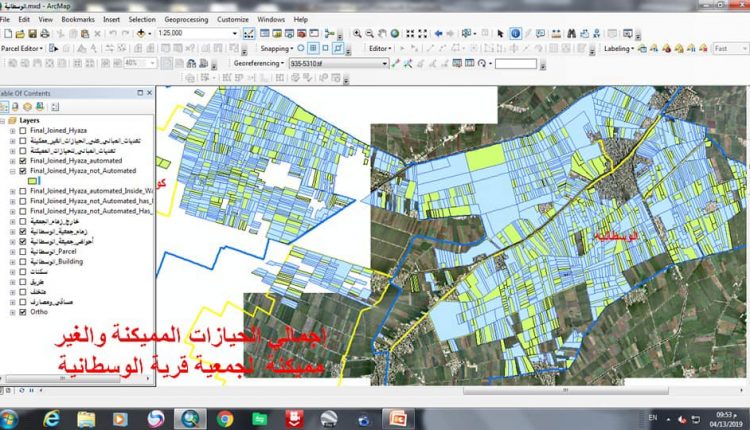Enable the Final_Joined_Hyaza layer checkbox
Screen dimensions: 750x430
tap(24, 130)
